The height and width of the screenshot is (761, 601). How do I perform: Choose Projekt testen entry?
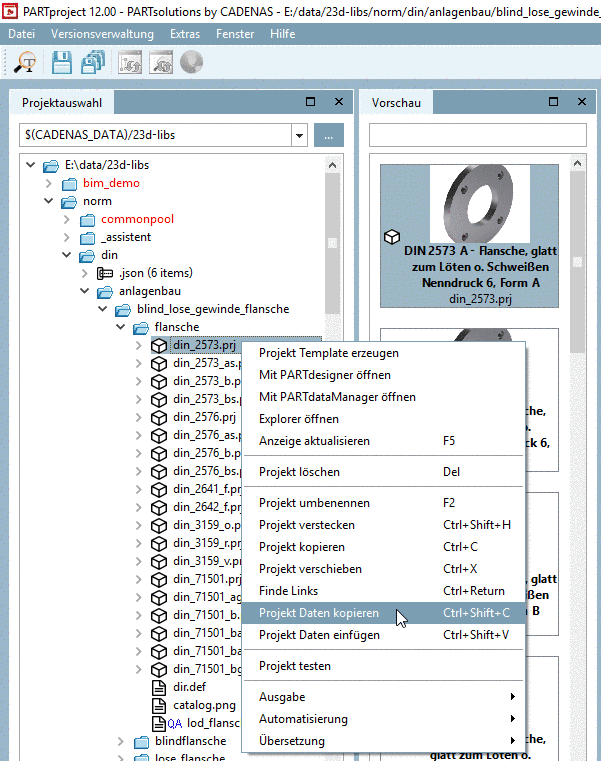click(x=384, y=666)
